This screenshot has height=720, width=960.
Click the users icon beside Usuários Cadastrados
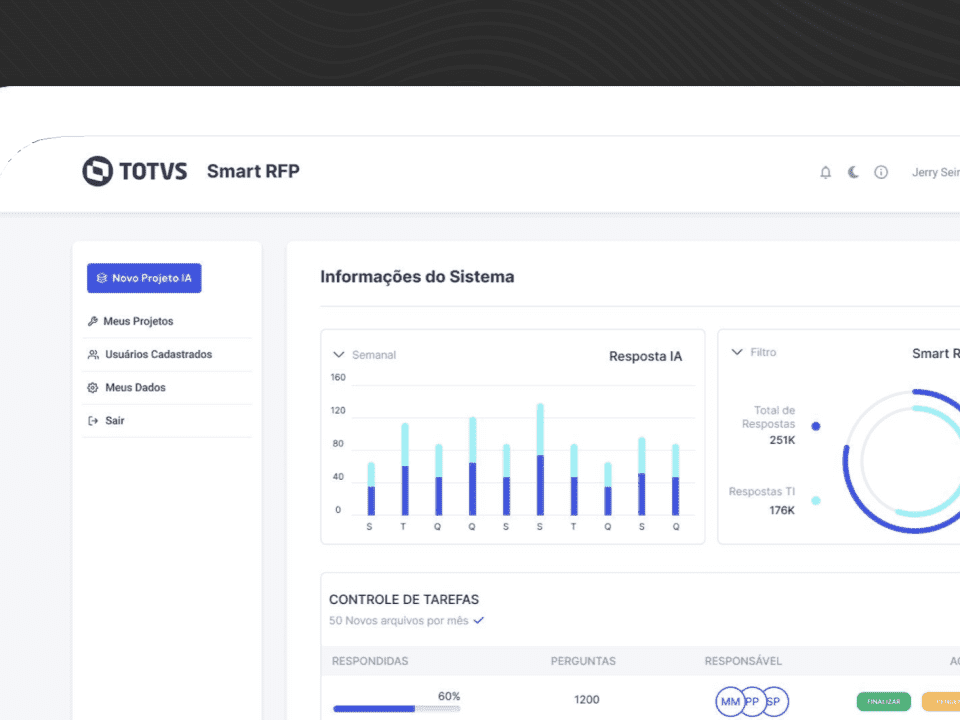tap(93, 354)
